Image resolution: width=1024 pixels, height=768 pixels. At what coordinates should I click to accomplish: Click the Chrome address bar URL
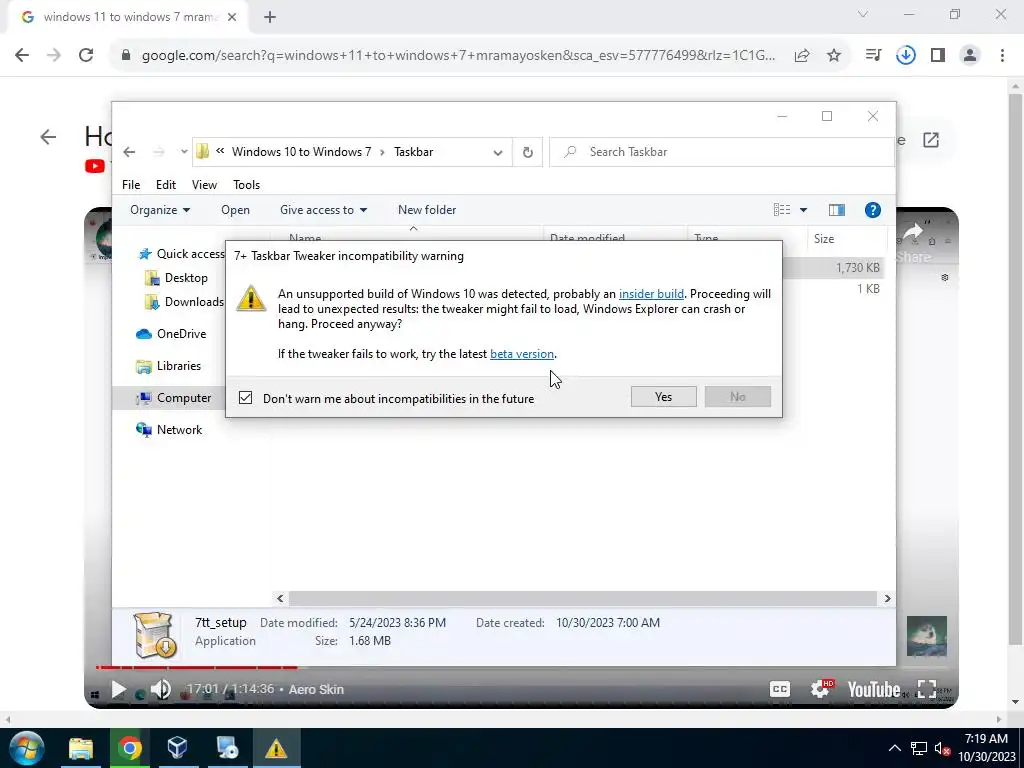(x=458, y=56)
